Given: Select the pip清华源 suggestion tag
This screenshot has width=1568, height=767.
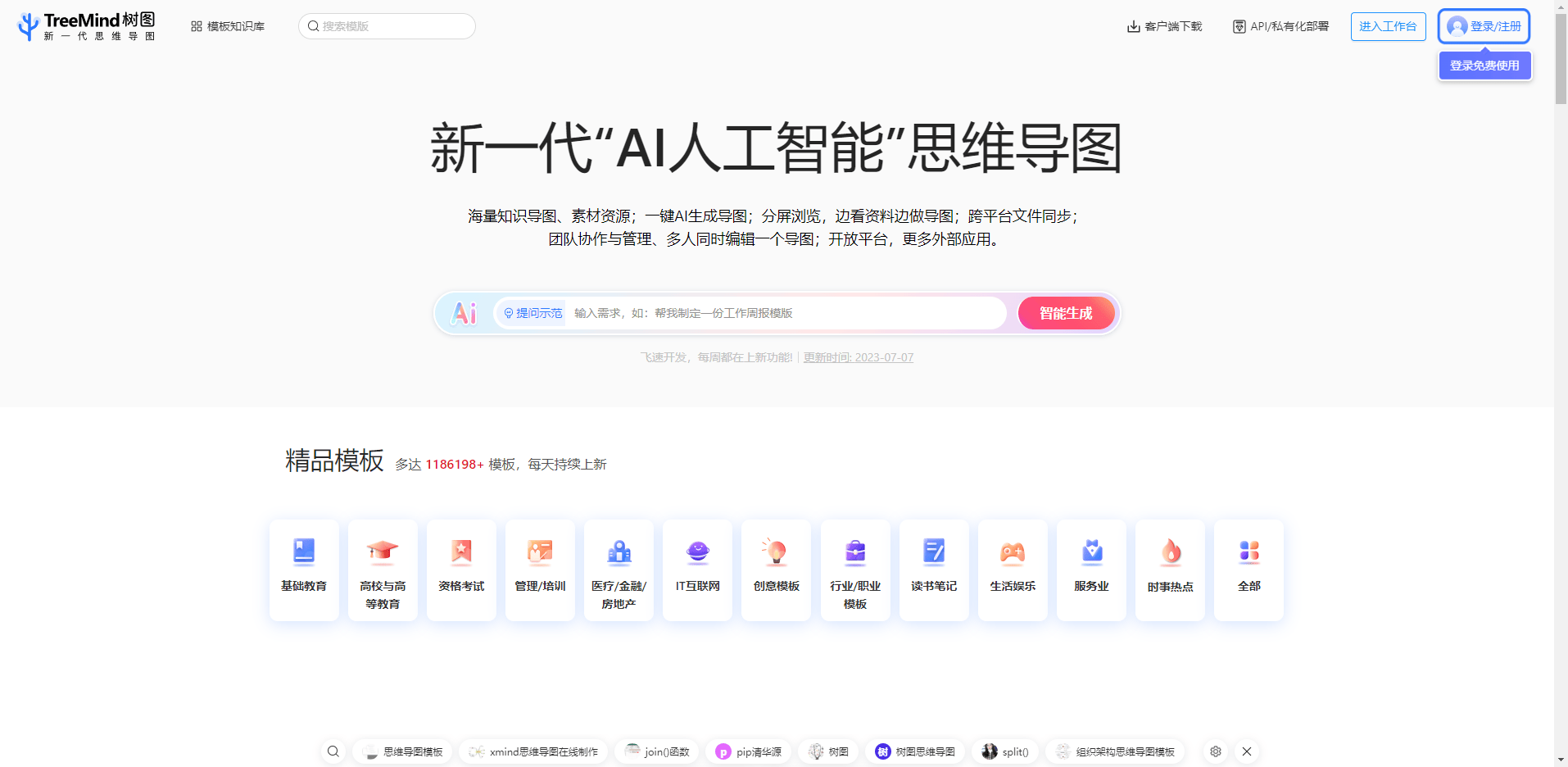Looking at the screenshot, I should (x=748, y=751).
